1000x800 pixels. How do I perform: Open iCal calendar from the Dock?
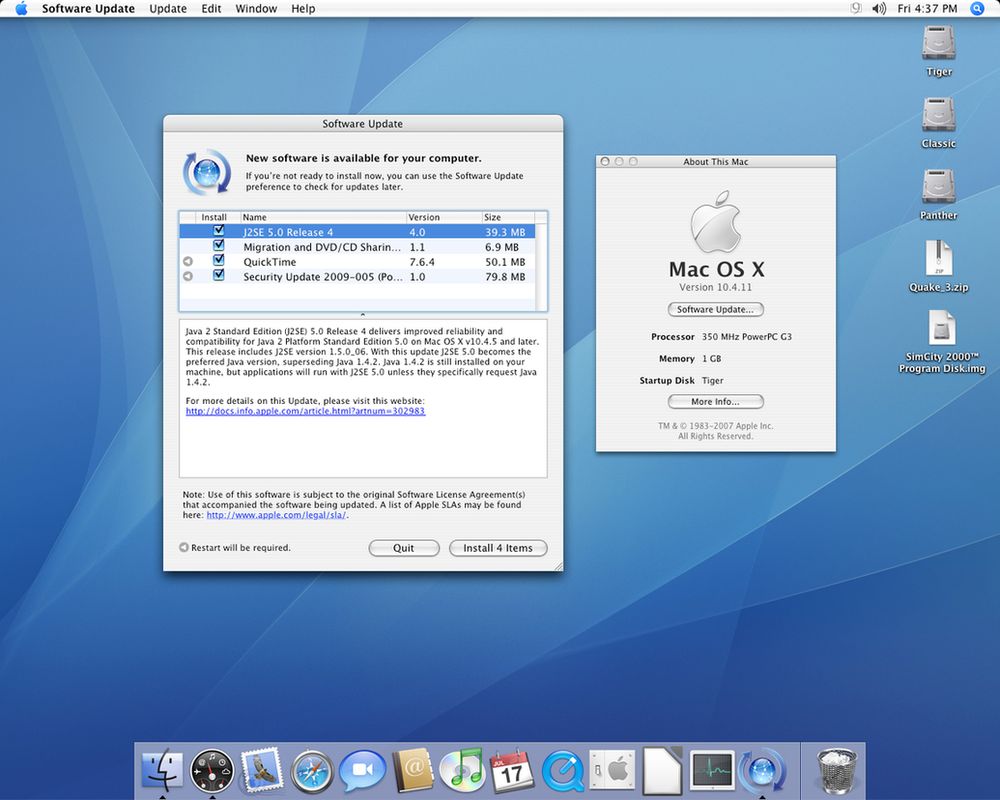(x=513, y=770)
